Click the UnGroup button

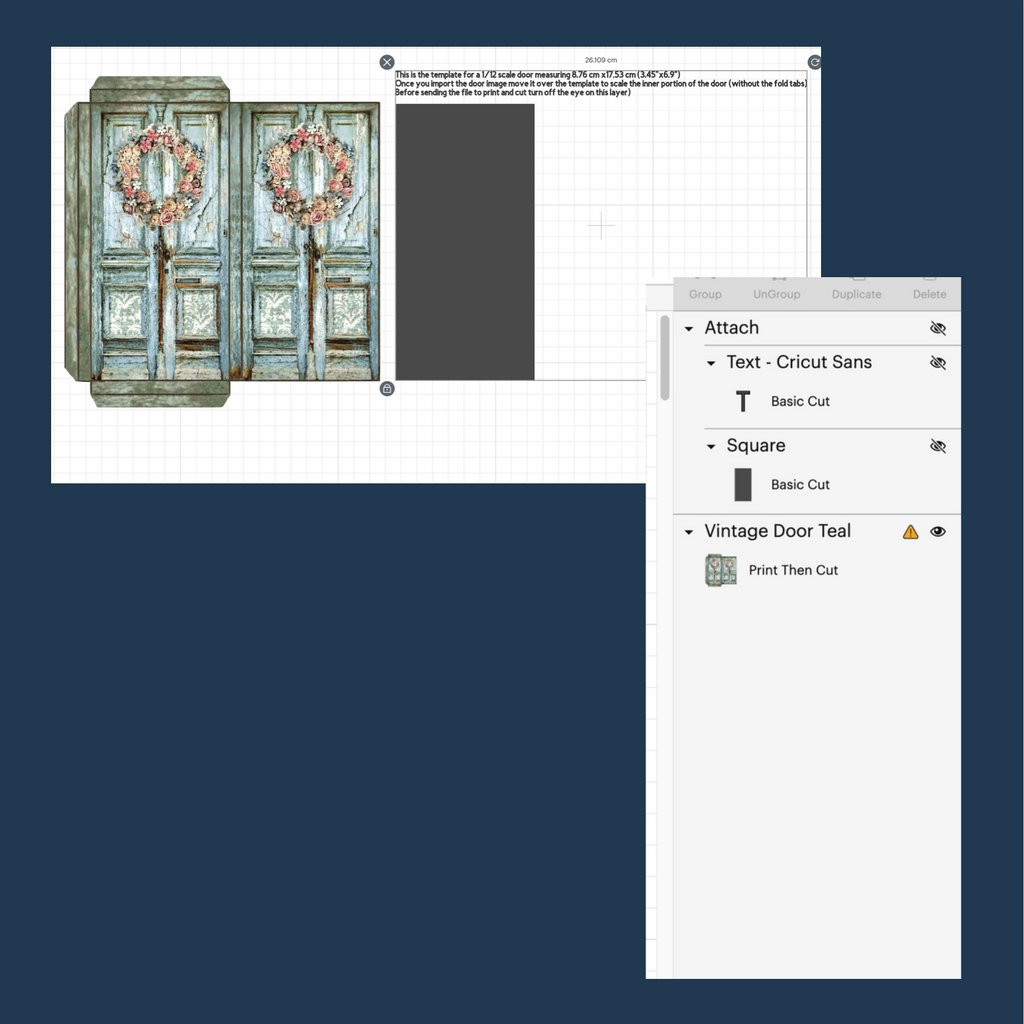(776, 294)
